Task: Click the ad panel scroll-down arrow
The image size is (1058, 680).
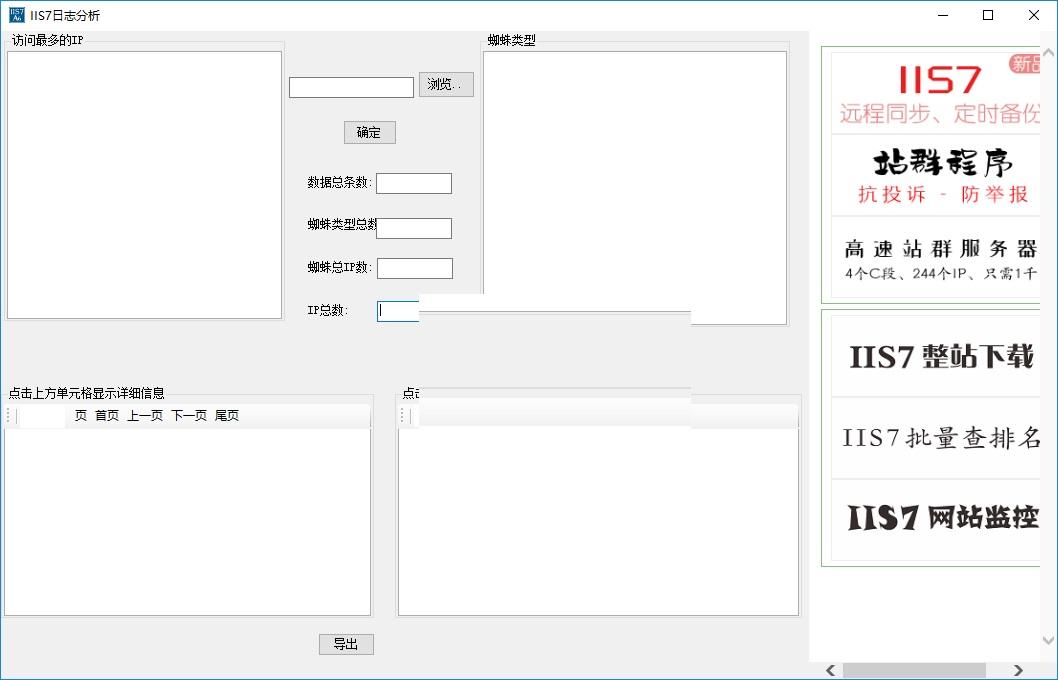Action: point(1049,640)
